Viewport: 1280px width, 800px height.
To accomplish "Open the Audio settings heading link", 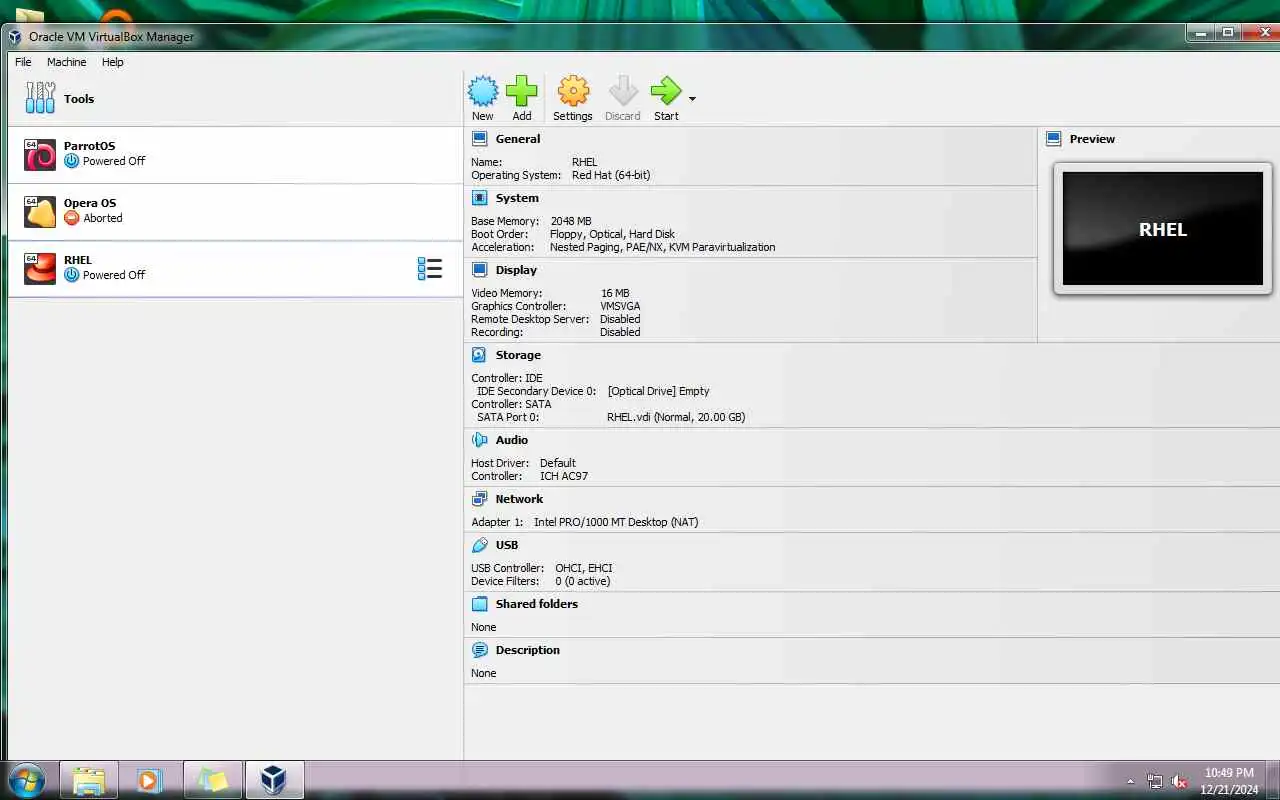I will tap(512, 440).
